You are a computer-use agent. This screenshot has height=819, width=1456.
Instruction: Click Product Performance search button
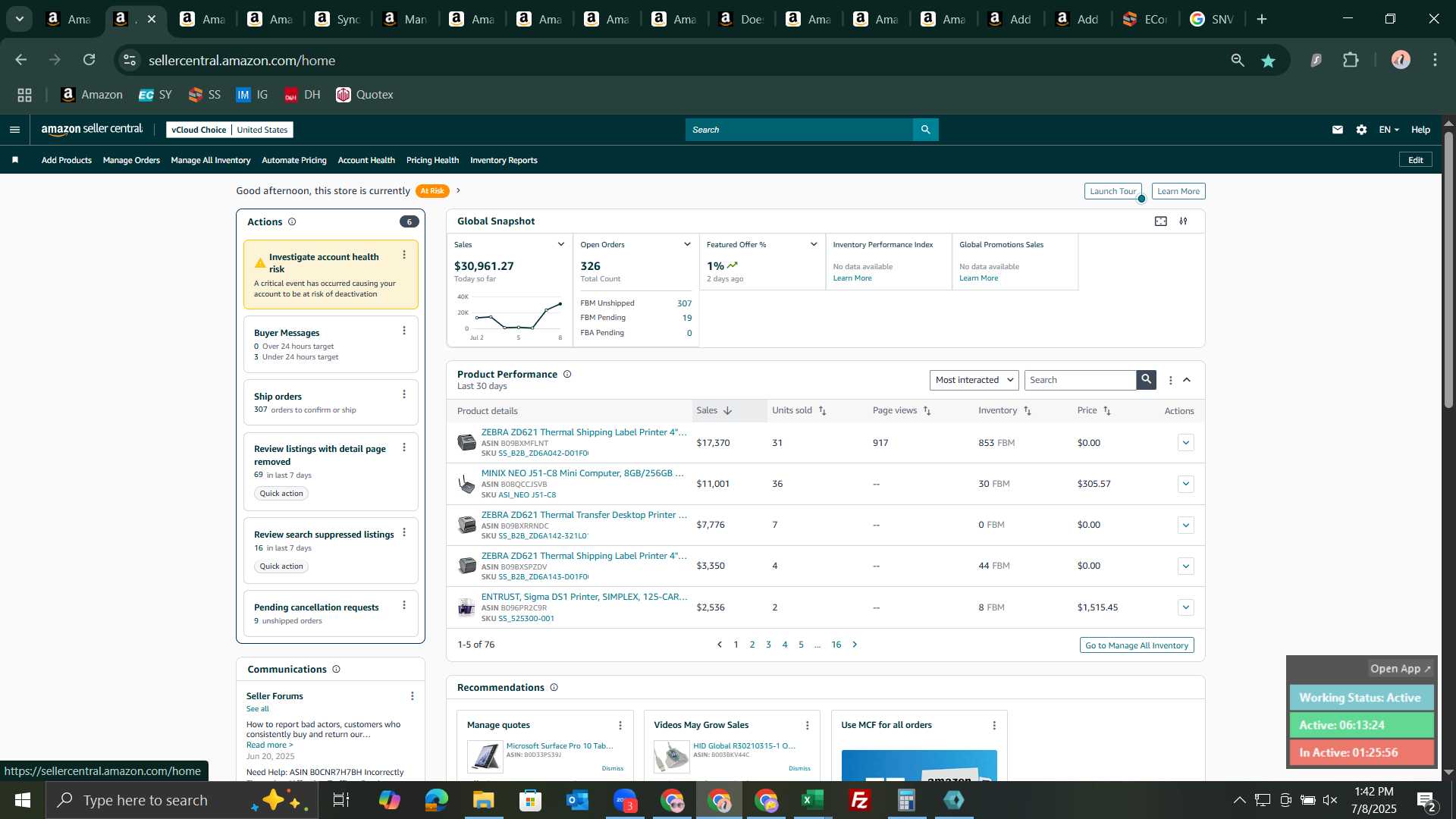point(1147,380)
